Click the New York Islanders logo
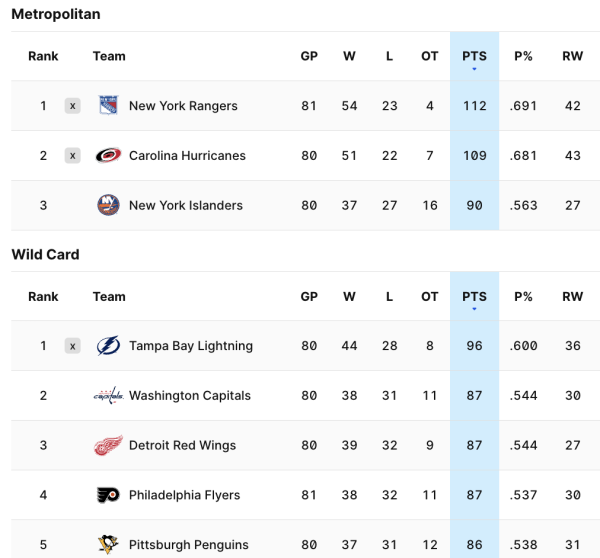The image size is (600, 558). coord(108,206)
